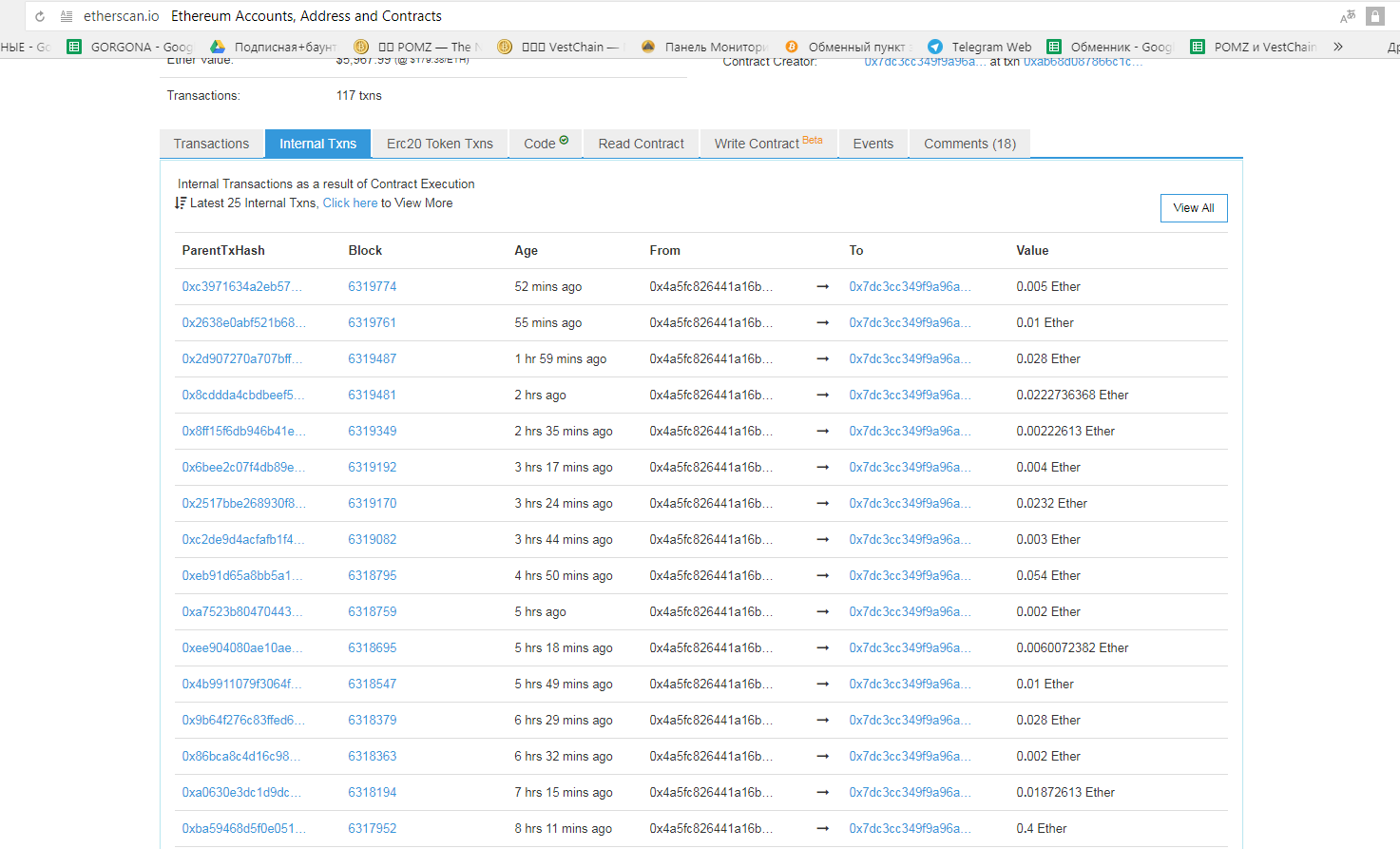The image size is (1400, 849).
Task: Open block 6318194 link
Action: coord(373,792)
